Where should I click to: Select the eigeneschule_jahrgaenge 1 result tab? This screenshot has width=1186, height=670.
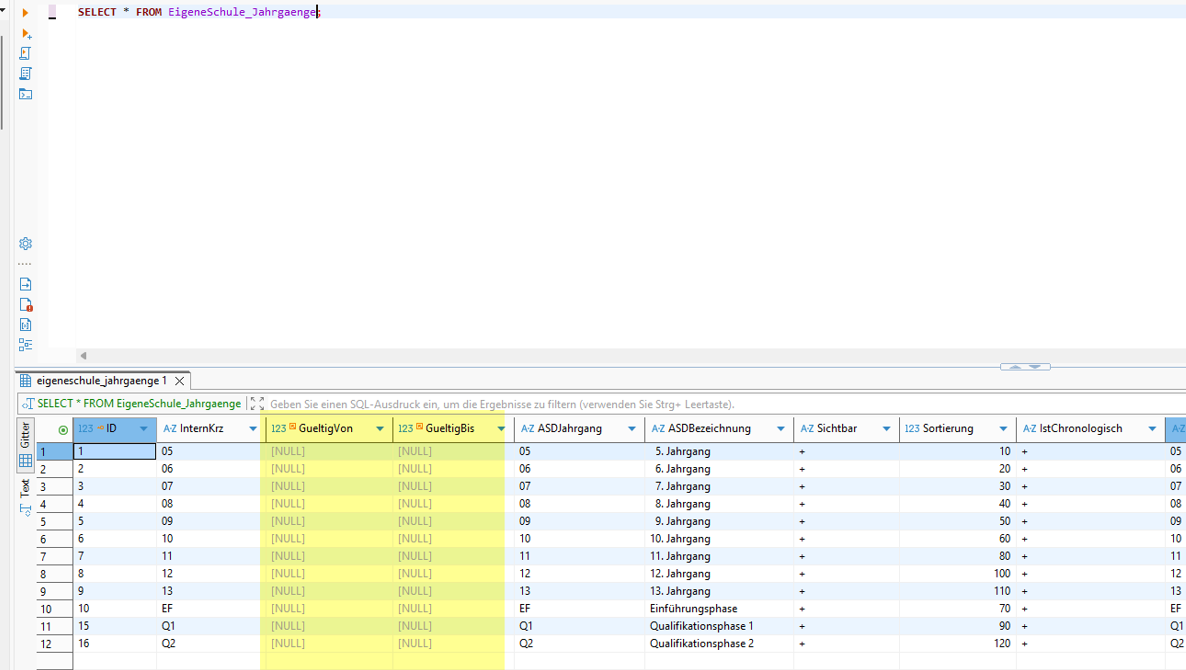(x=100, y=381)
